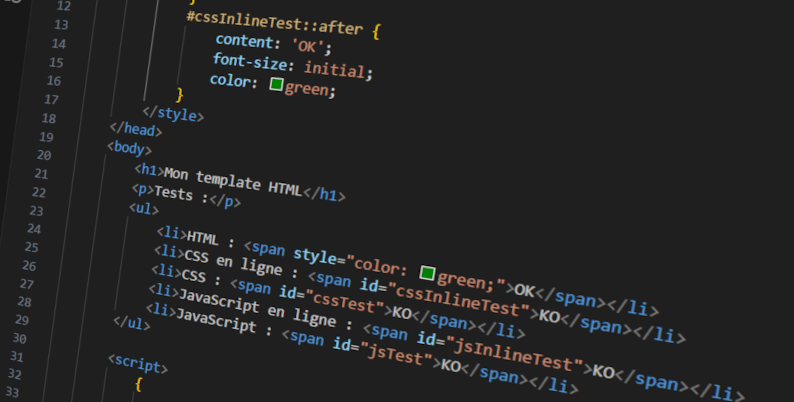This screenshot has height=402, width=794.
Task: Open the green swatch in the cssInlineTest::after rule
Action: tap(276, 84)
